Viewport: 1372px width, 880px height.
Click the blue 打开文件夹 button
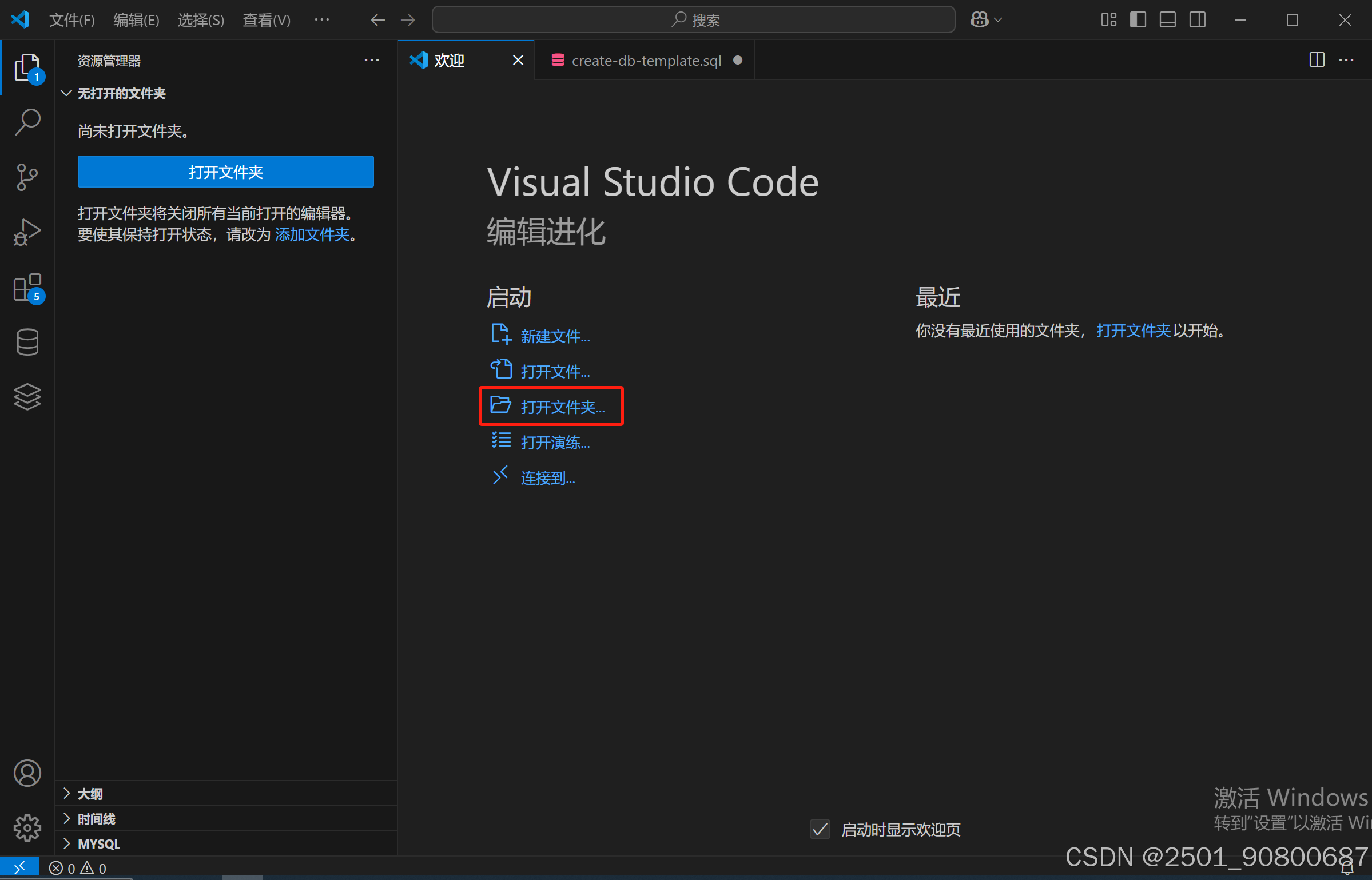pos(225,172)
